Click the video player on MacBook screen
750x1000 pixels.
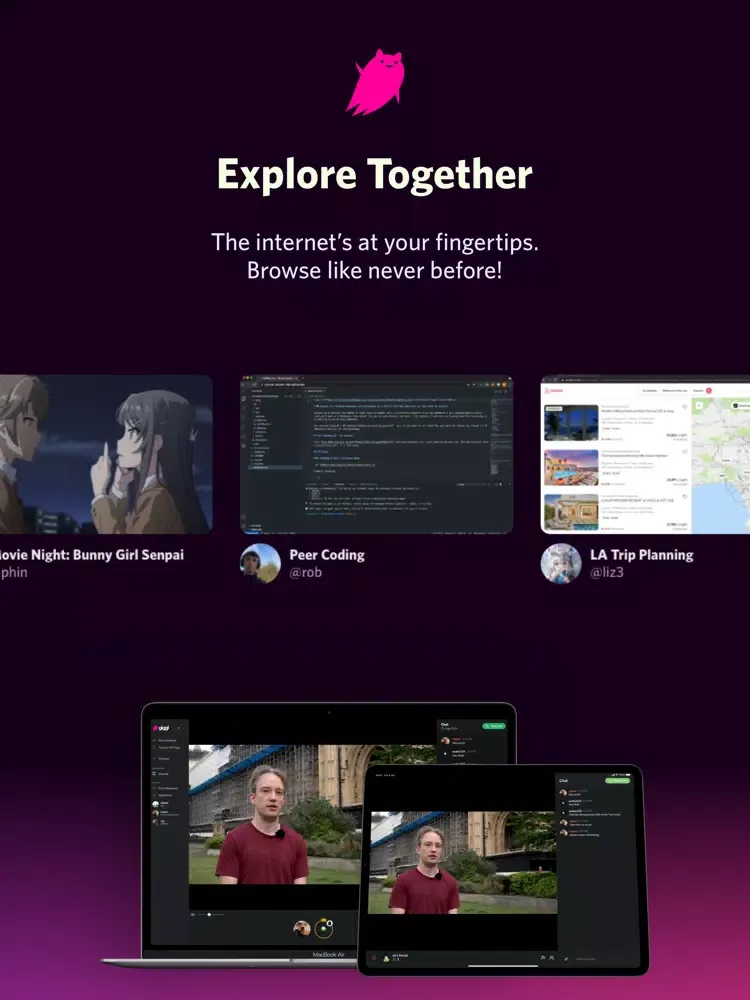point(274,814)
